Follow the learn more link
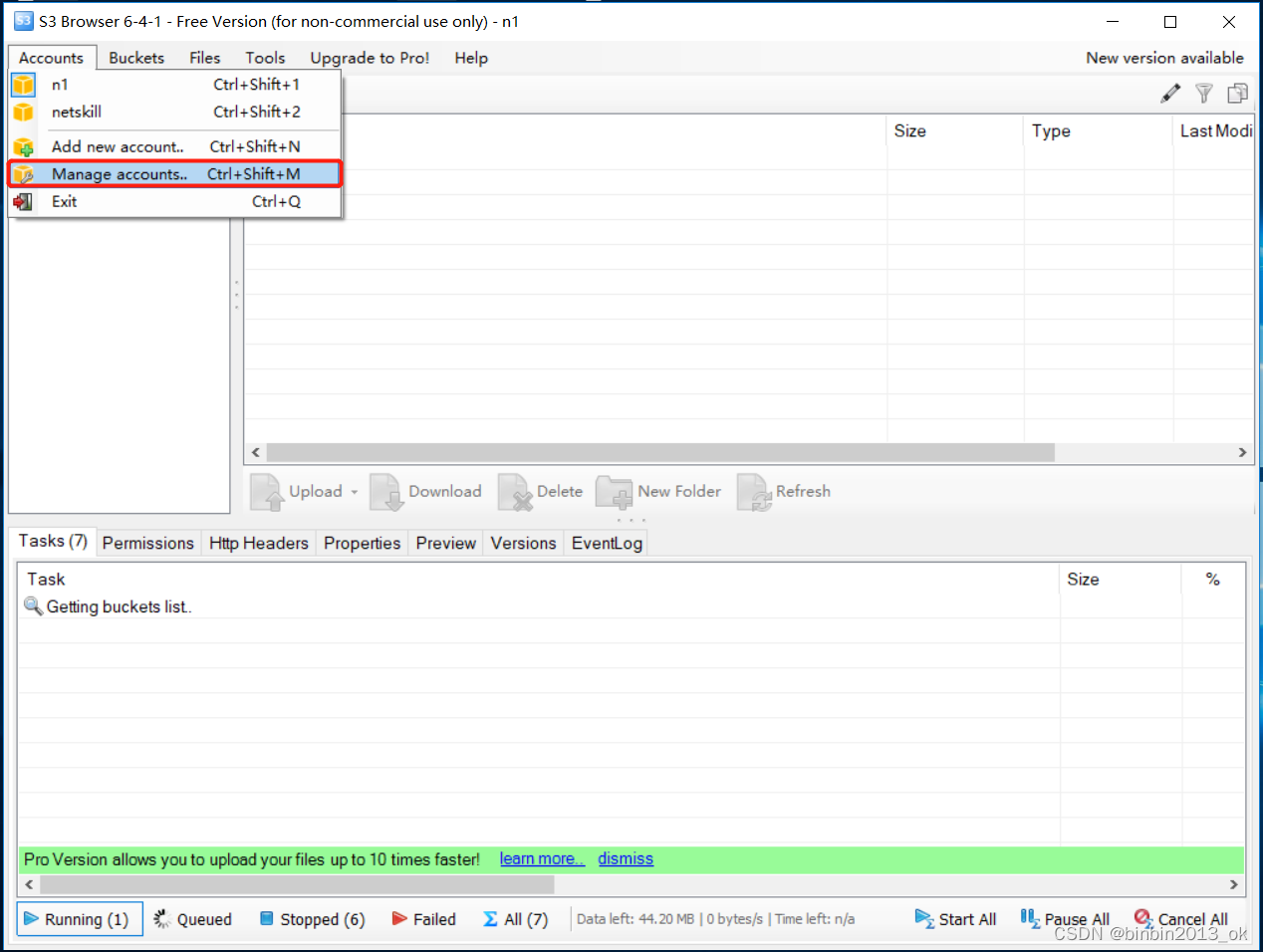The image size is (1263, 952). (542, 858)
